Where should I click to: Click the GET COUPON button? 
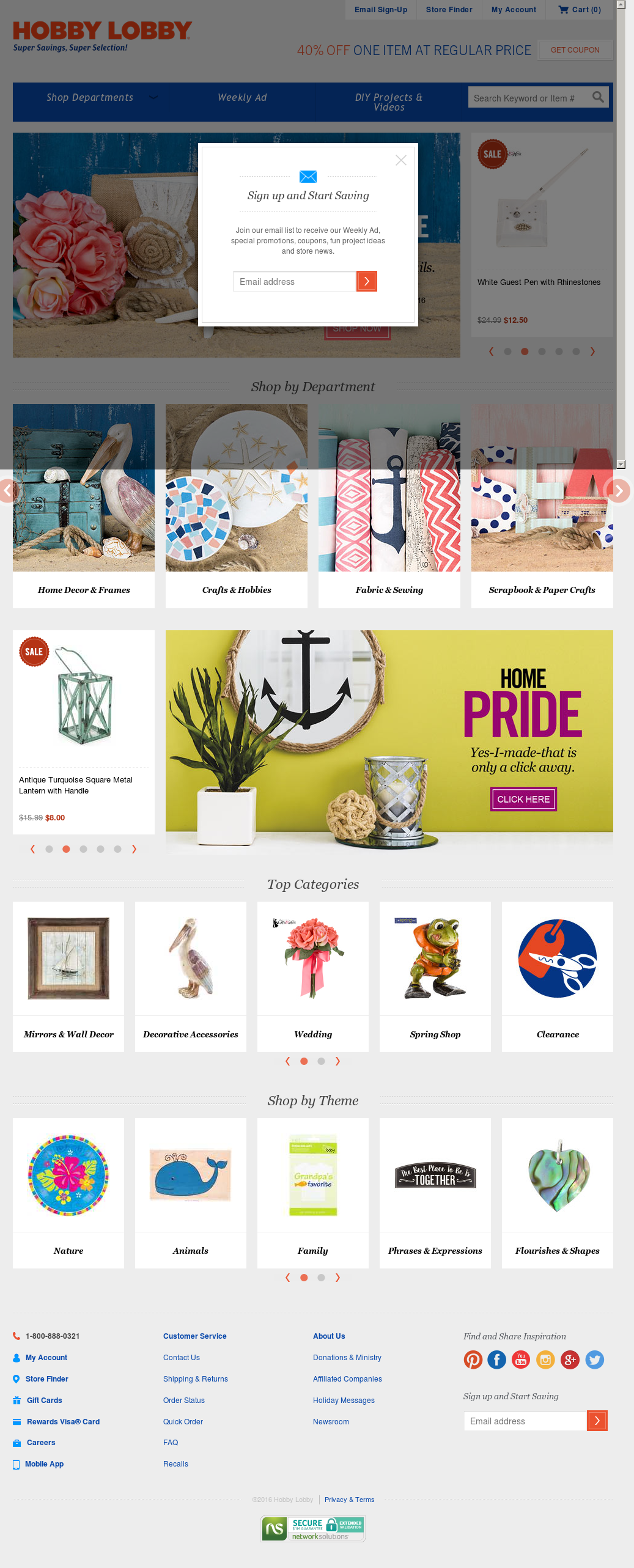[x=575, y=50]
